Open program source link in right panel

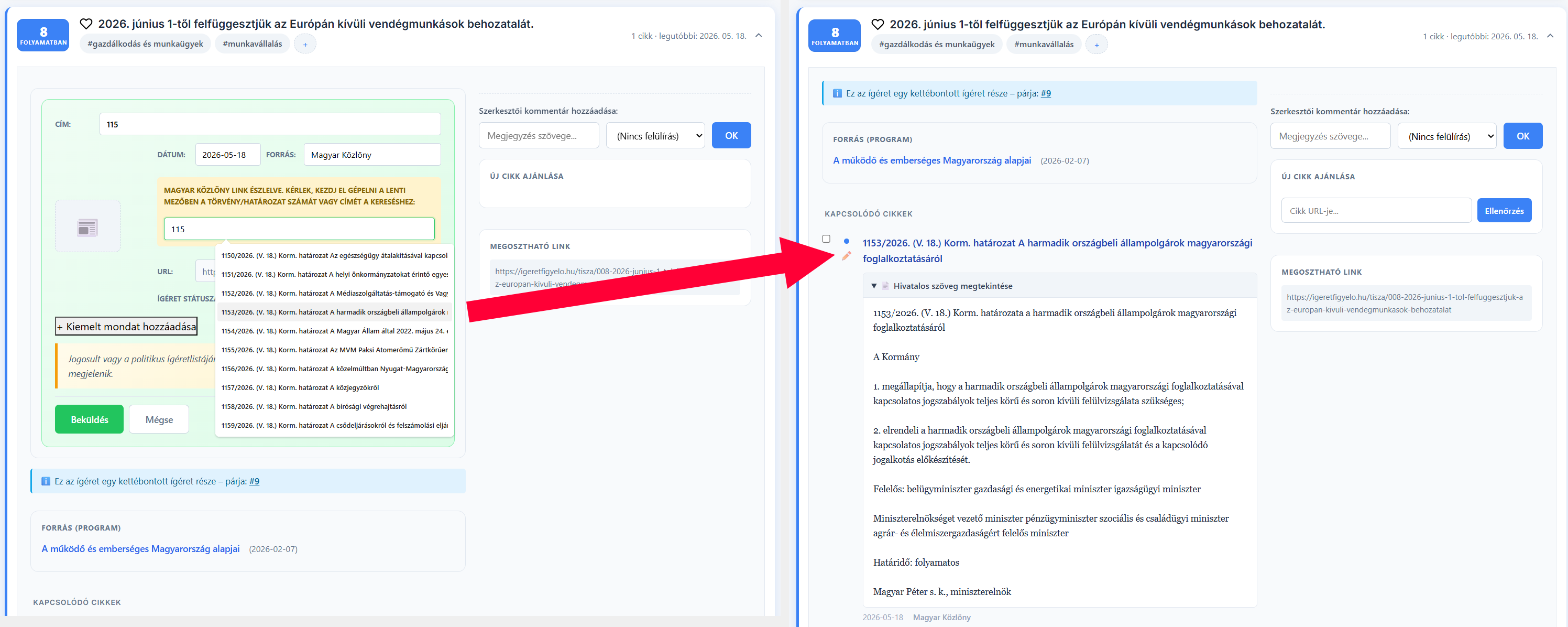click(x=931, y=160)
